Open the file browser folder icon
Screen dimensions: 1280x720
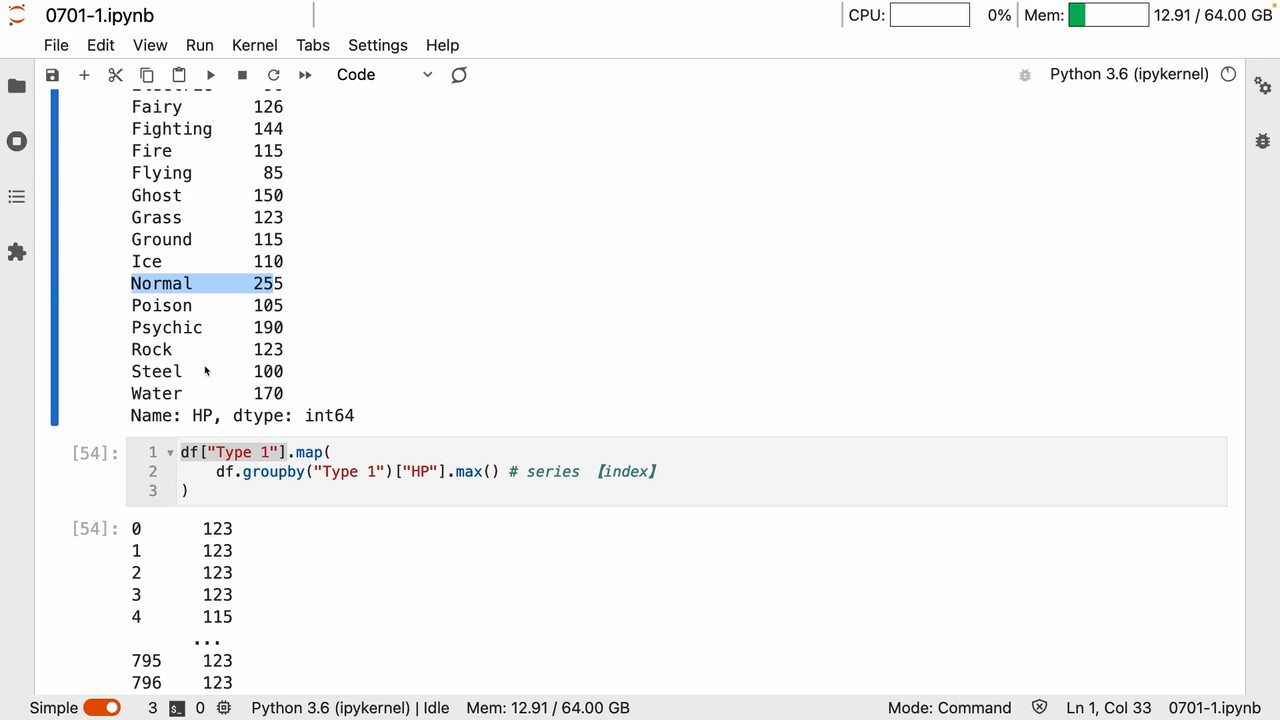pos(17,86)
